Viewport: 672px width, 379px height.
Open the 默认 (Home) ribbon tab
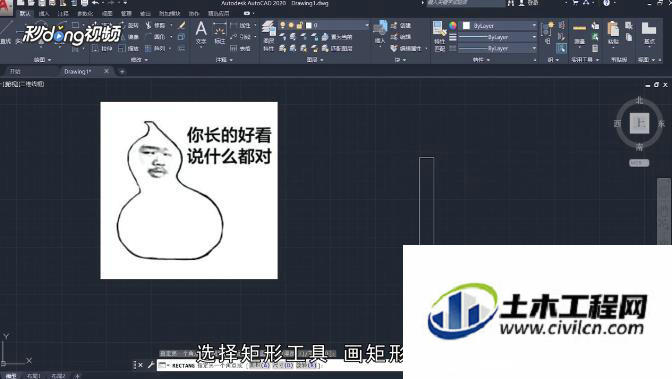coord(25,13)
